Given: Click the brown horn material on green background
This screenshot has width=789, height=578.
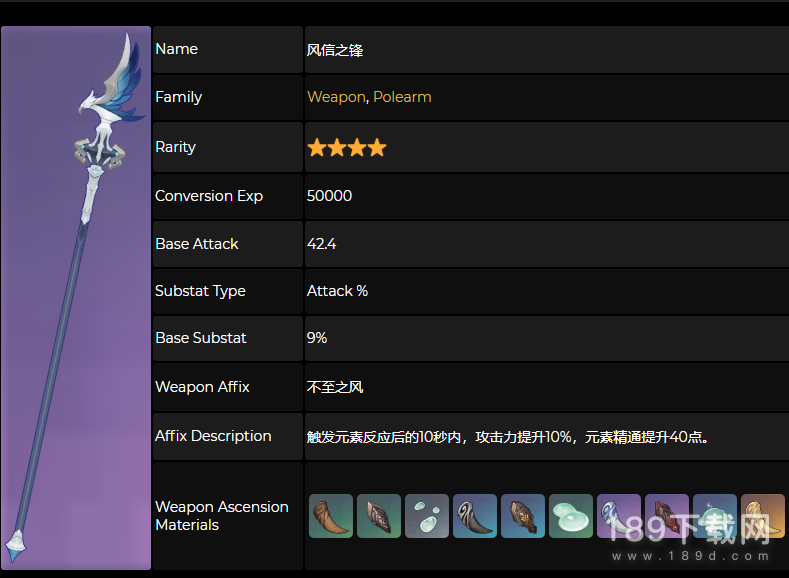Looking at the screenshot, I should (x=331, y=516).
